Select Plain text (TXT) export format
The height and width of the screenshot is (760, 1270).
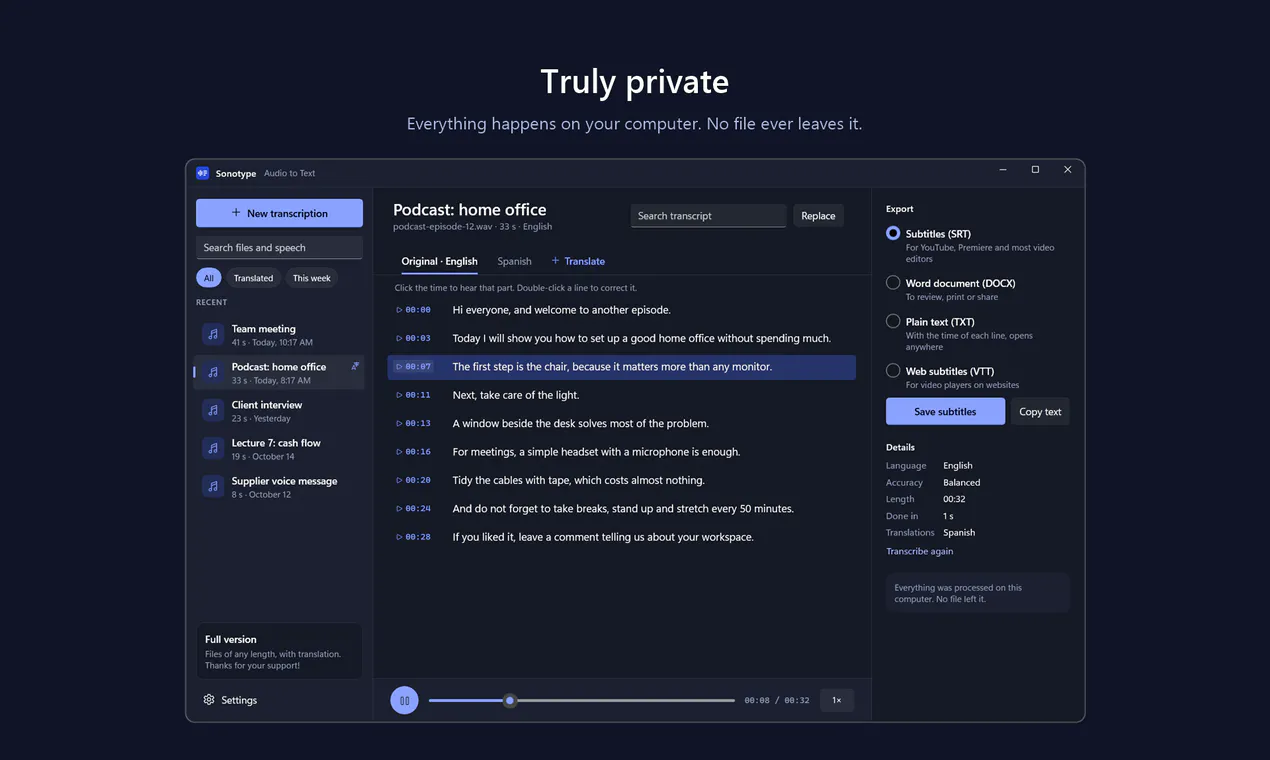(893, 321)
